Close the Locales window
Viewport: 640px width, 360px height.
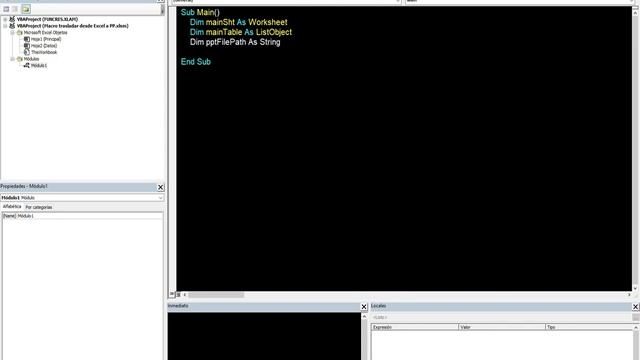(636, 307)
